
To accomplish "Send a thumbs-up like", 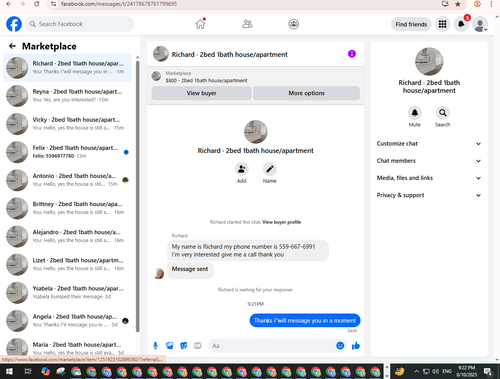I will point(356,346).
